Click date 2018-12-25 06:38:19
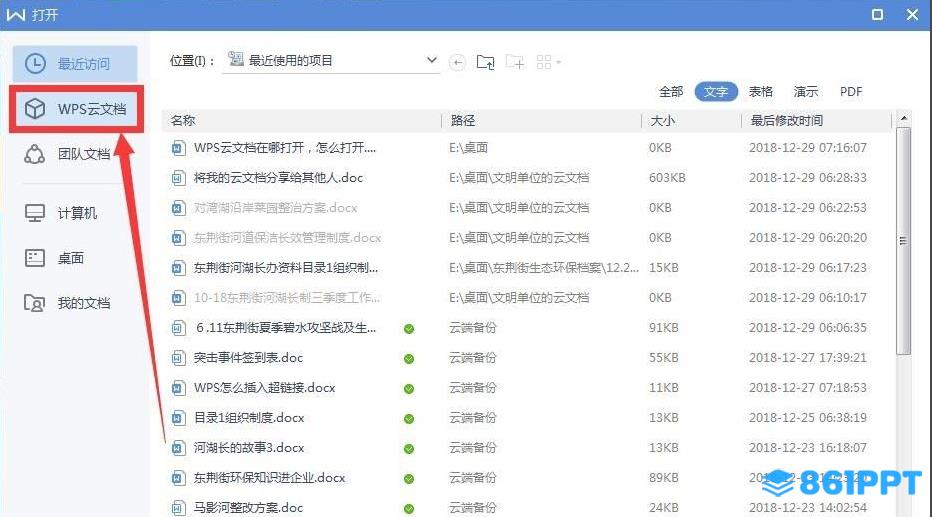This screenshot has width=932, height=517. click(808, 418)
